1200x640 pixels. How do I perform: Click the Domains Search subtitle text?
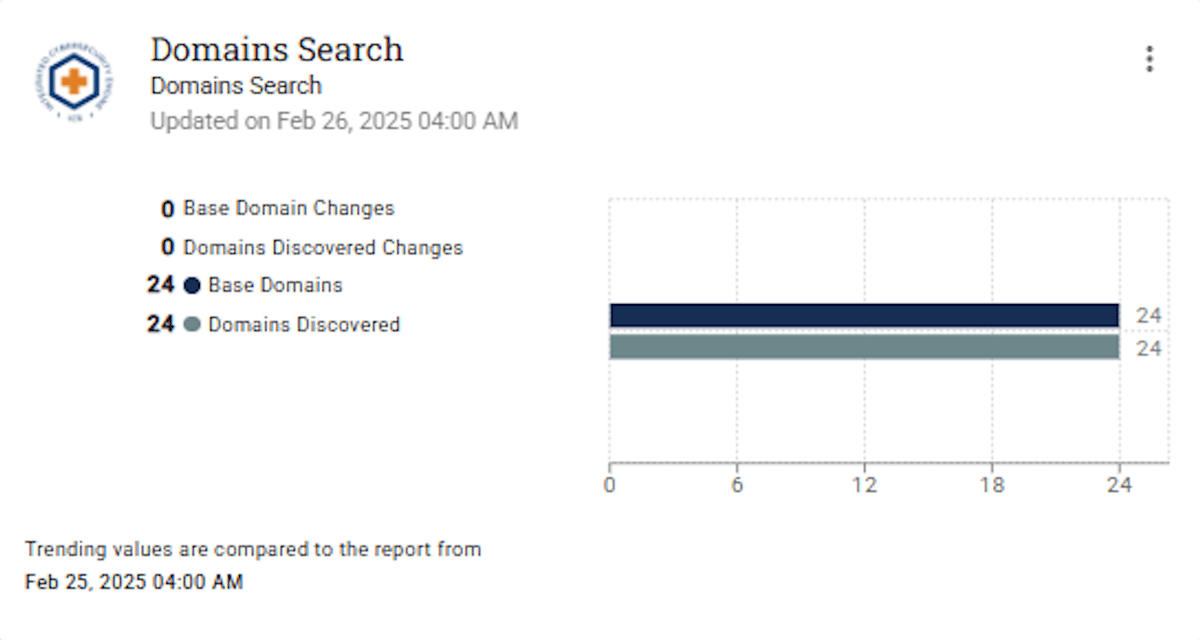236,86
